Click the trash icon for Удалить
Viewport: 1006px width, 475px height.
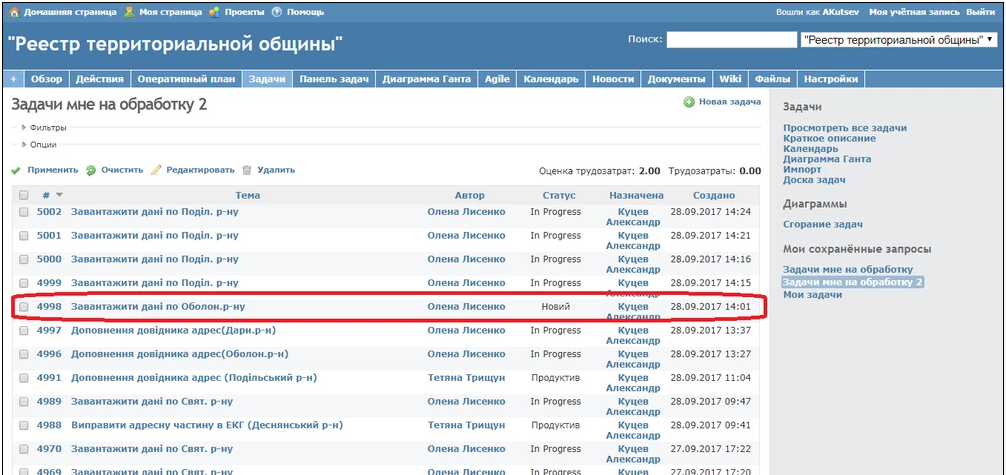click(247, 170)
